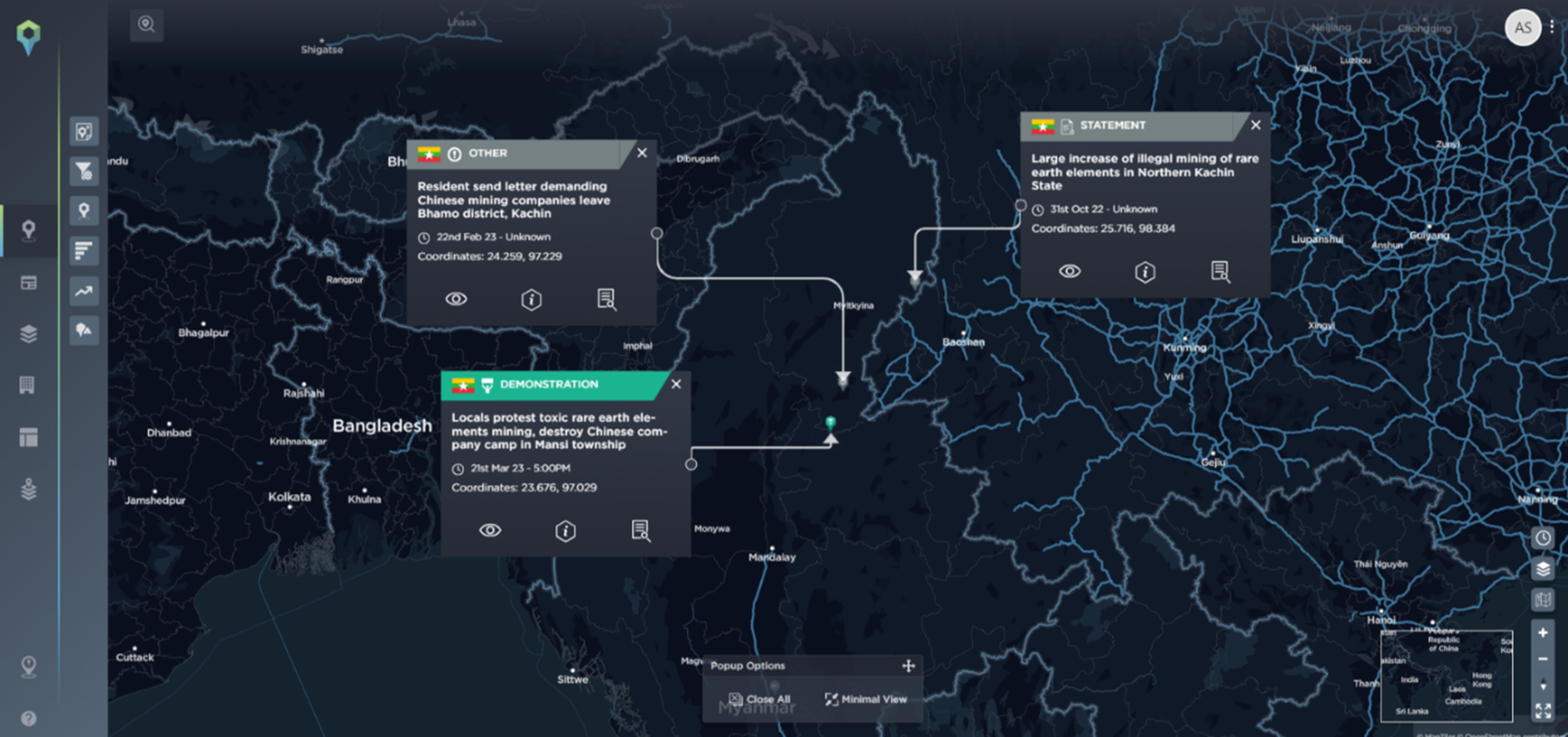Viewport: 1568px width, 737px height.
Task: Click info icon on DEMONSTRATION popup
Action: click(x=565, y=531)
